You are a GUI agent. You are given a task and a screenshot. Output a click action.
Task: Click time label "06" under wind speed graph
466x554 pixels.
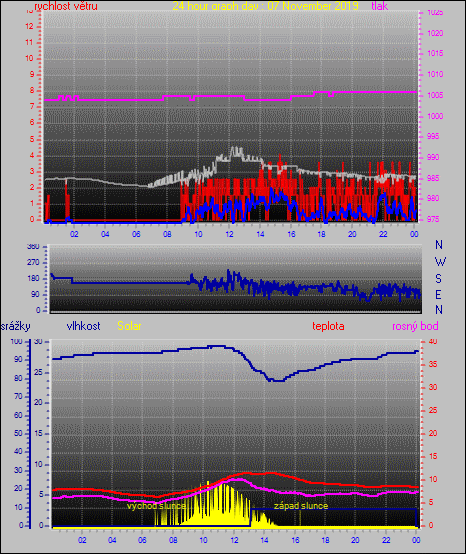coord(136,234)
